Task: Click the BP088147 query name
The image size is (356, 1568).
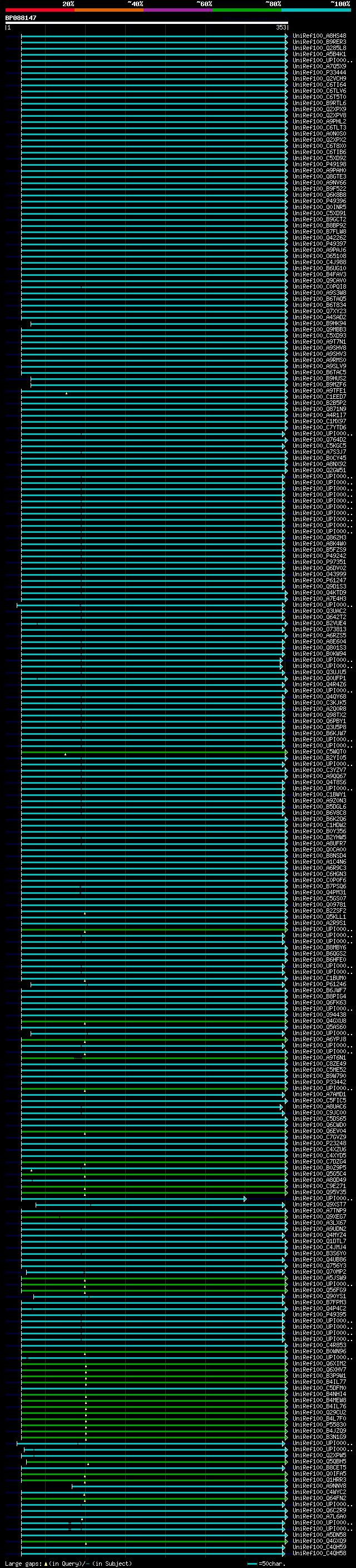Action: tap(21, 18)
